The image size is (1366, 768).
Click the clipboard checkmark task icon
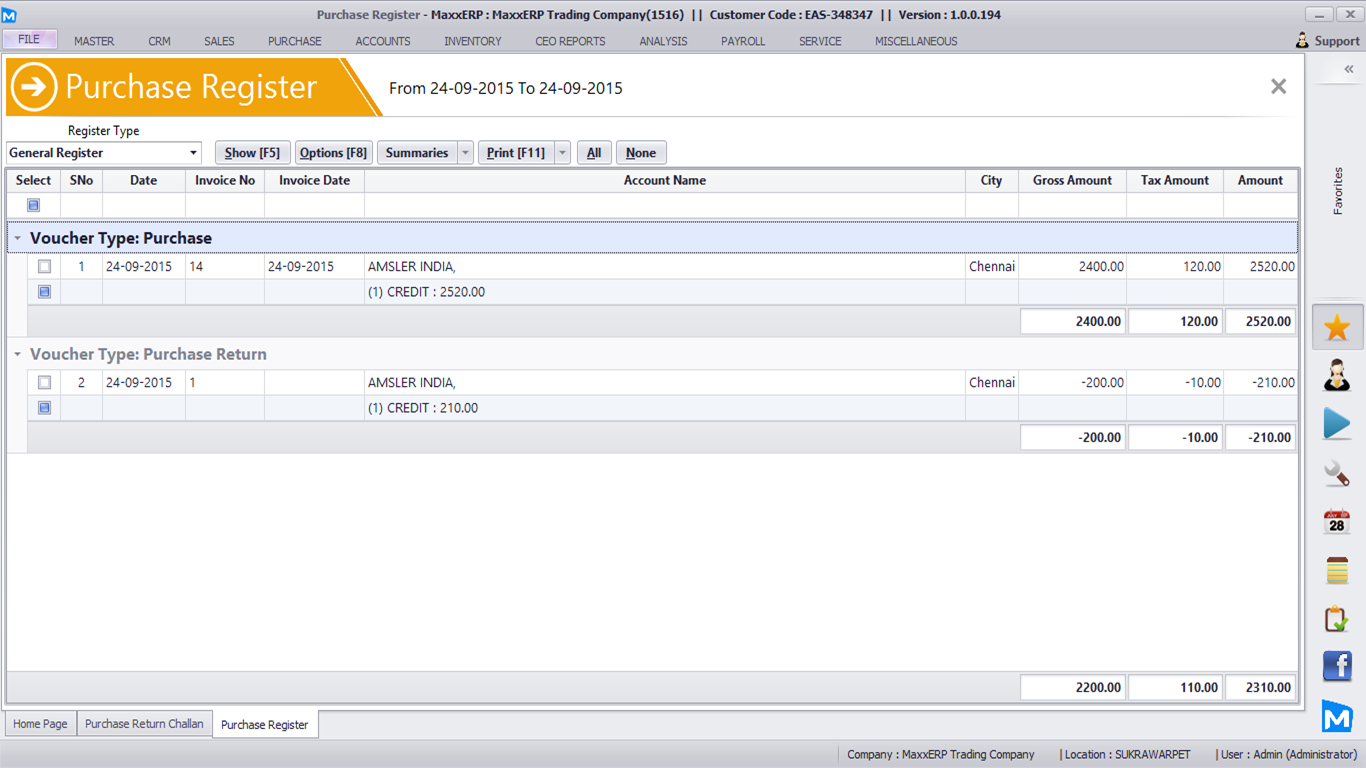click(1337, 618)
